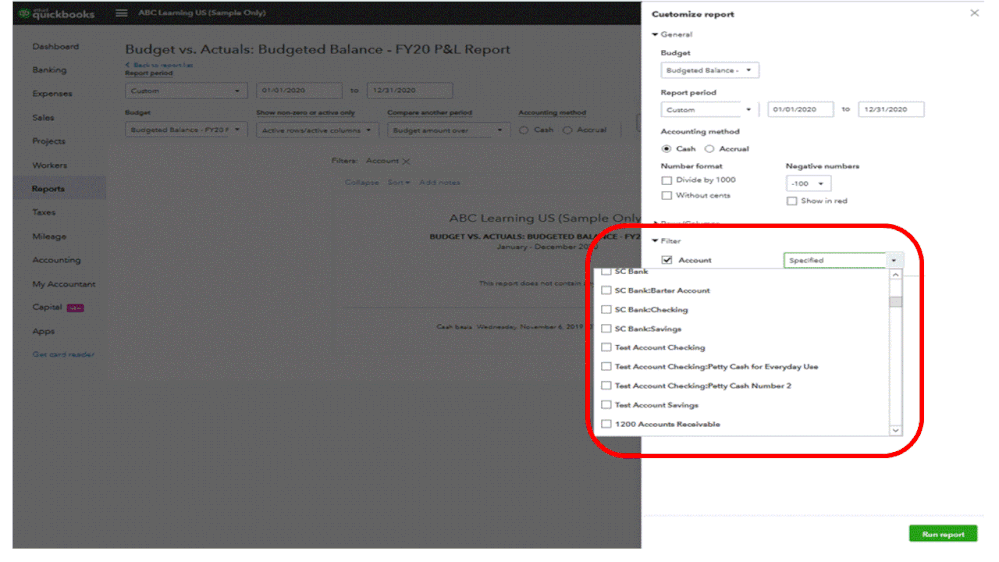The image size is (999, 562).
Task: Close the Customize report panel
Action: click(x=974, y=13)
